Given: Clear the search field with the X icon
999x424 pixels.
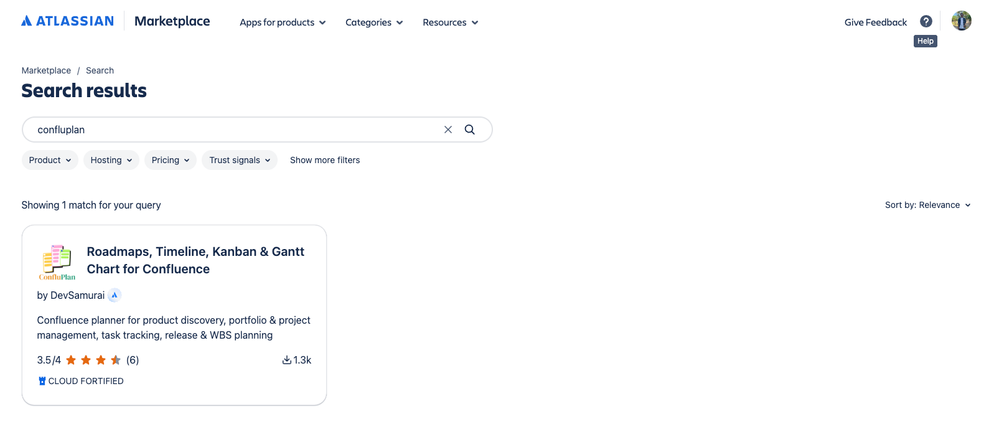Looking at the screenshot, I should point(448,129).
